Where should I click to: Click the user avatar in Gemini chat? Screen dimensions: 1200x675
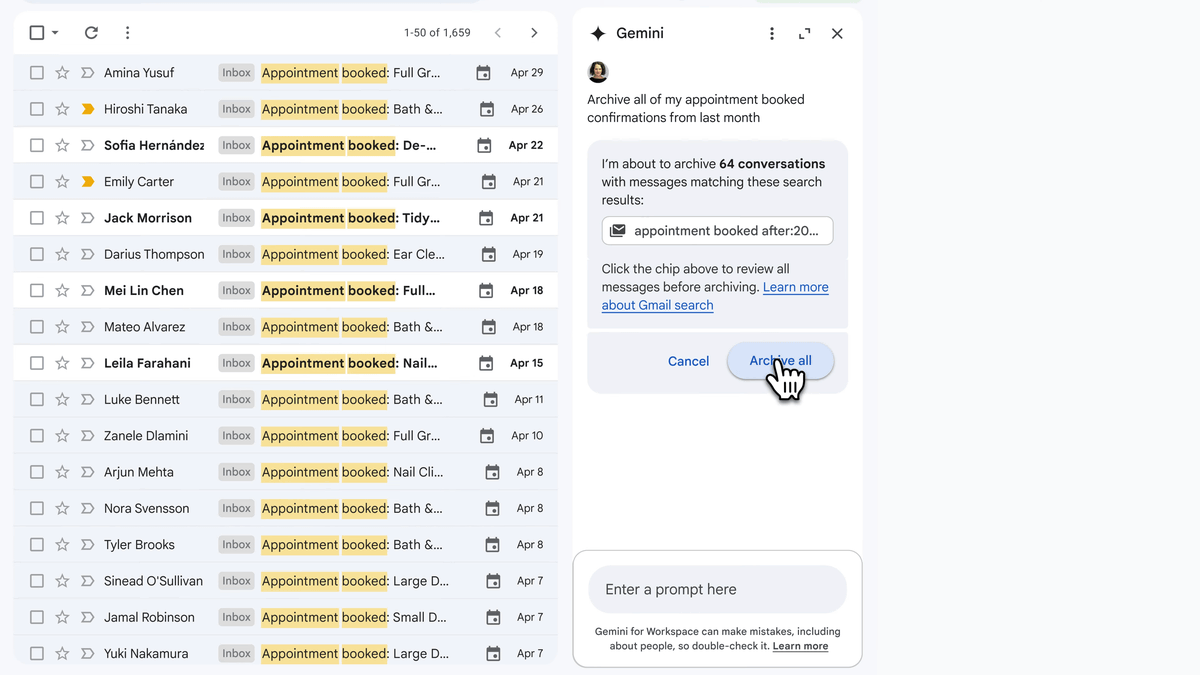(x=598, y=72)
